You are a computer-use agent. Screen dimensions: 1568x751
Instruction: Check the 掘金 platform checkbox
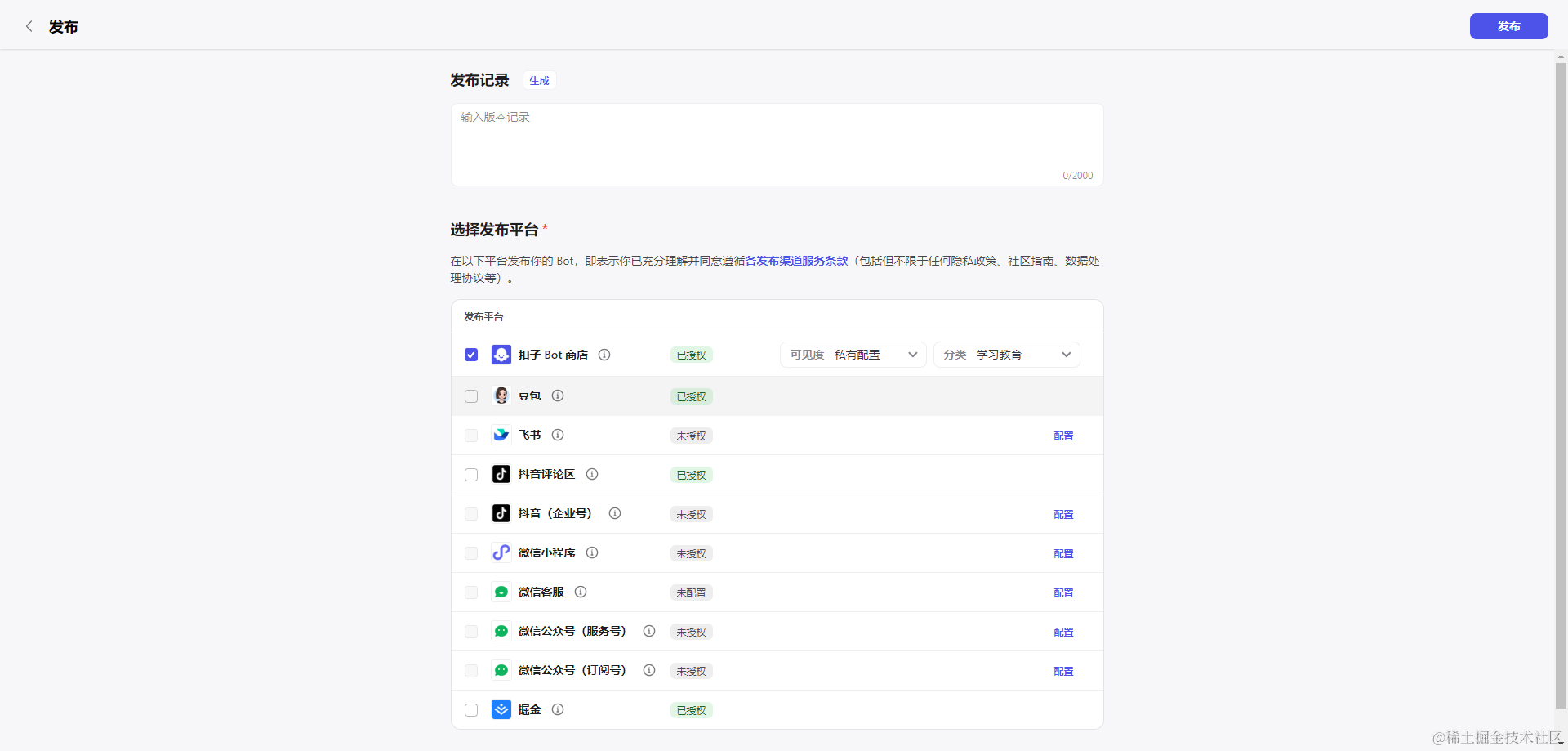(x=471, y=710)
